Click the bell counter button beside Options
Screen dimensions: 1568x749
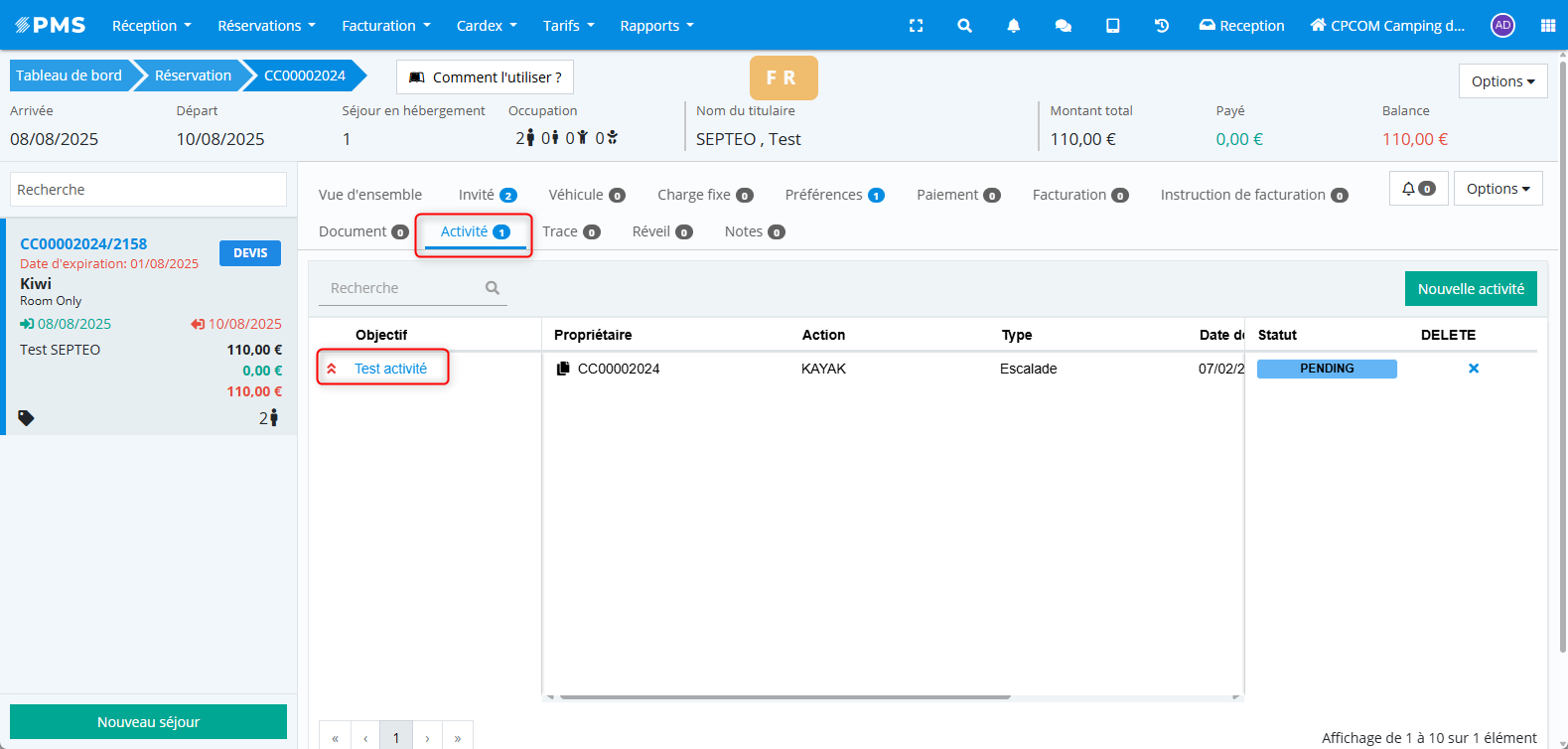pos(1417,189)
